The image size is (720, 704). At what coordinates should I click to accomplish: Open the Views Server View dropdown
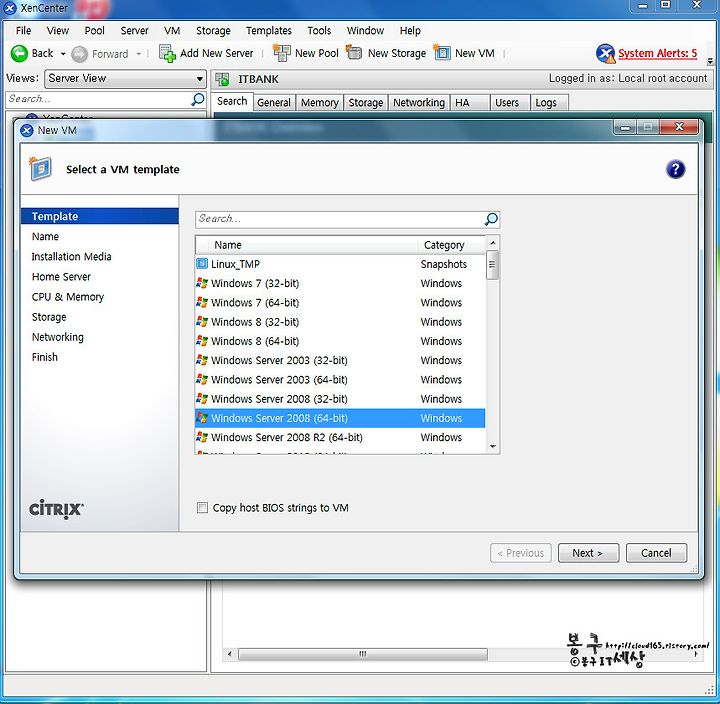[124, 79]
